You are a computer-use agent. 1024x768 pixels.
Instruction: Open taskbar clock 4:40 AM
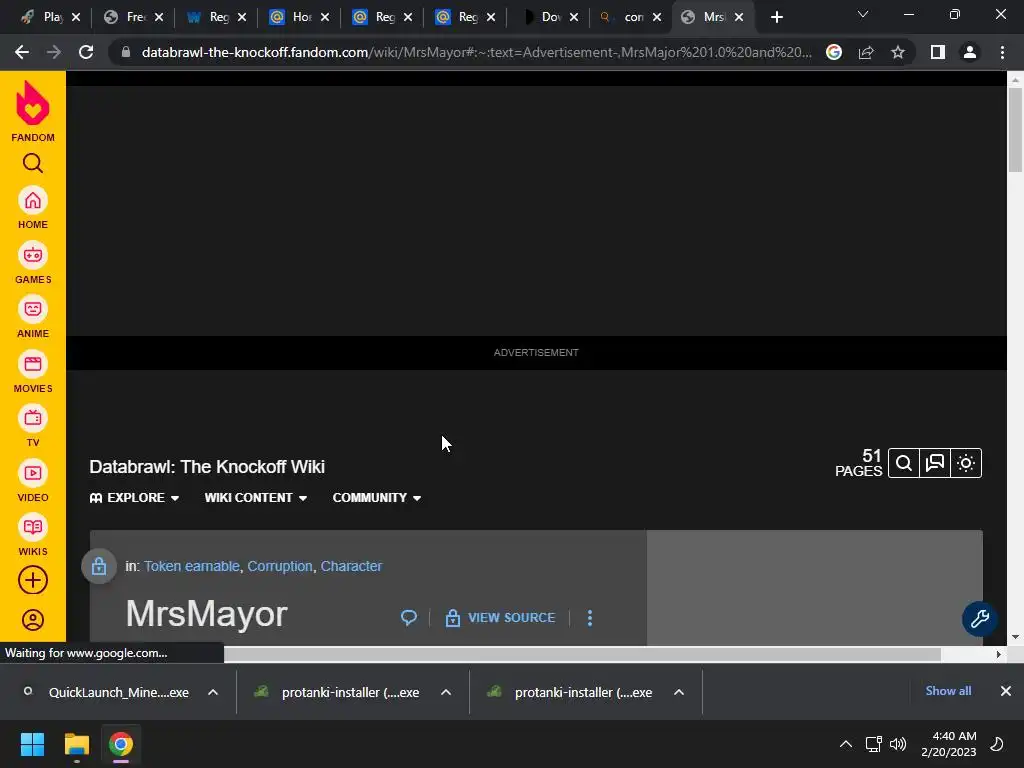coord(949,744)
